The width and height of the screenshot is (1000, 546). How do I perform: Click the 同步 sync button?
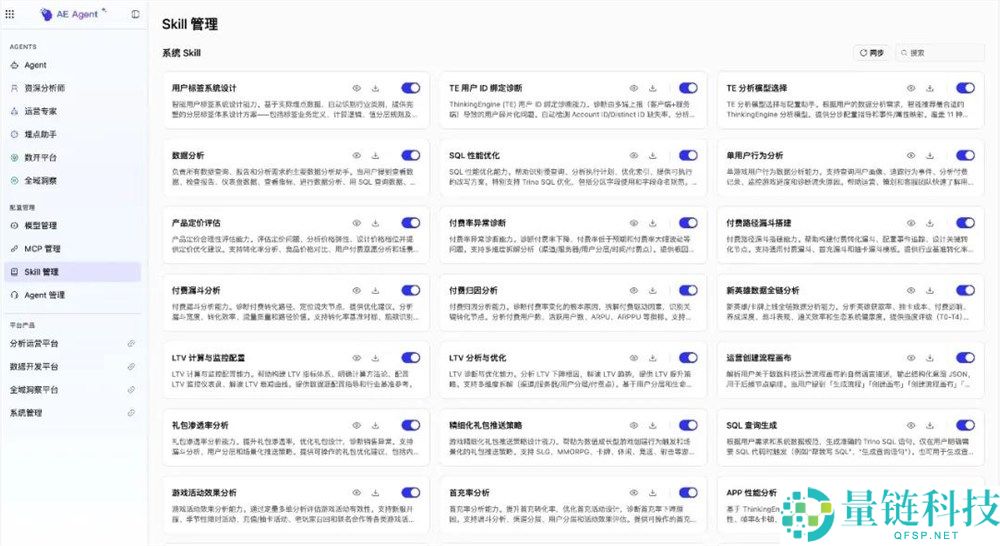(872, 53)
